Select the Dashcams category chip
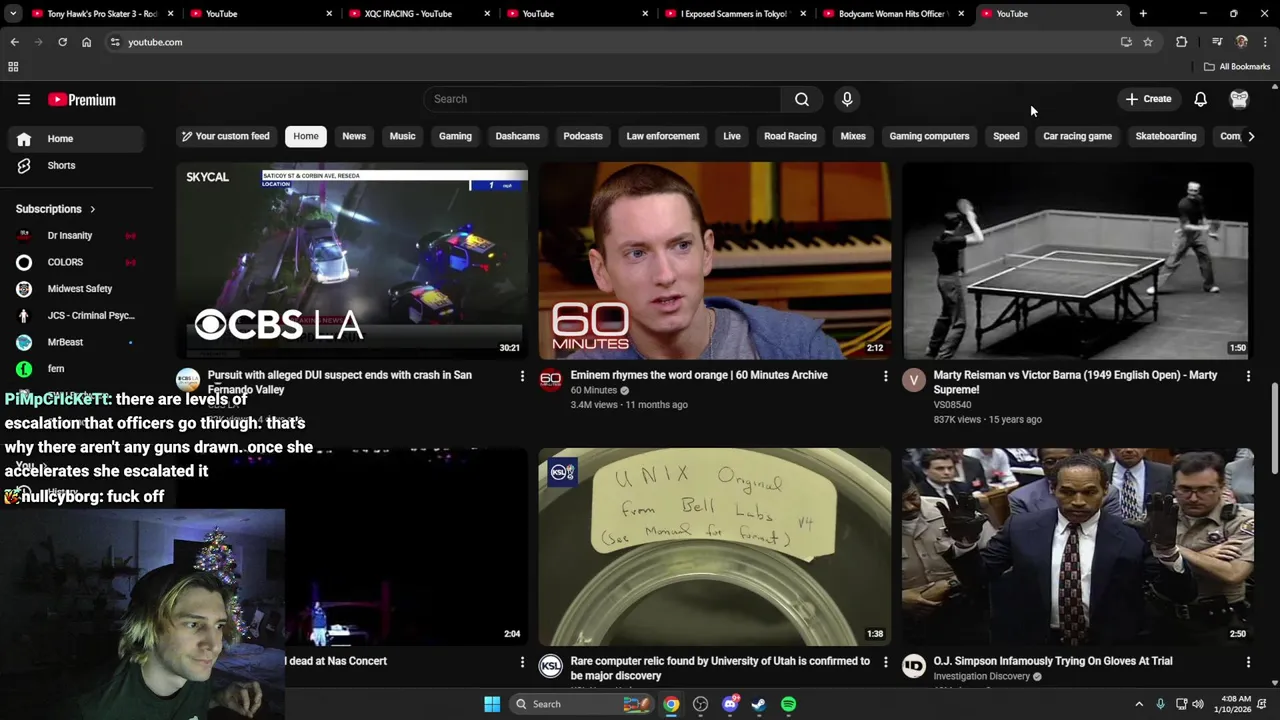This screenshot has width=1280, height=720. coord(517,136)
